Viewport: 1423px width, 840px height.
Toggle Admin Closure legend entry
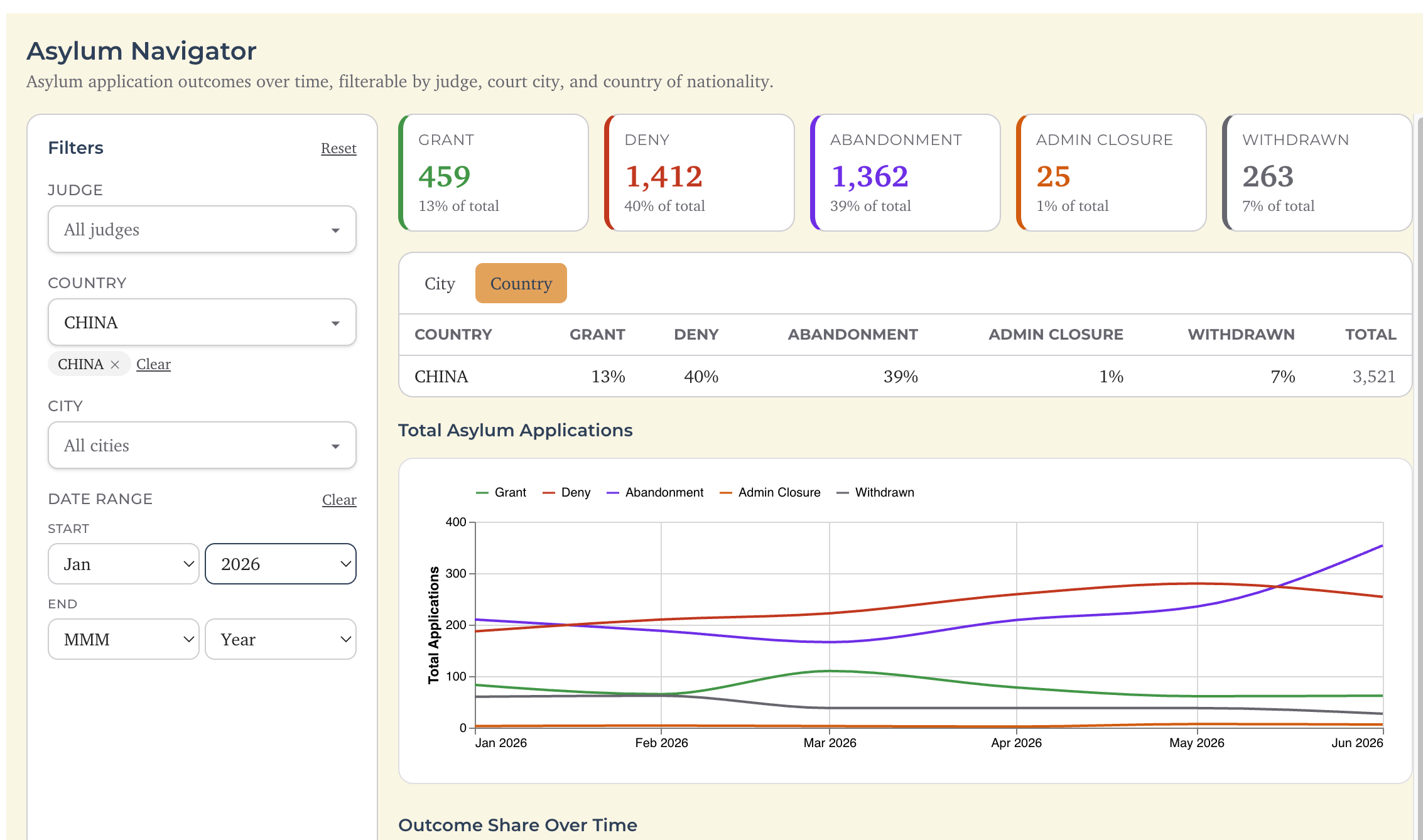pyautogui.click(x=770, y=493)
